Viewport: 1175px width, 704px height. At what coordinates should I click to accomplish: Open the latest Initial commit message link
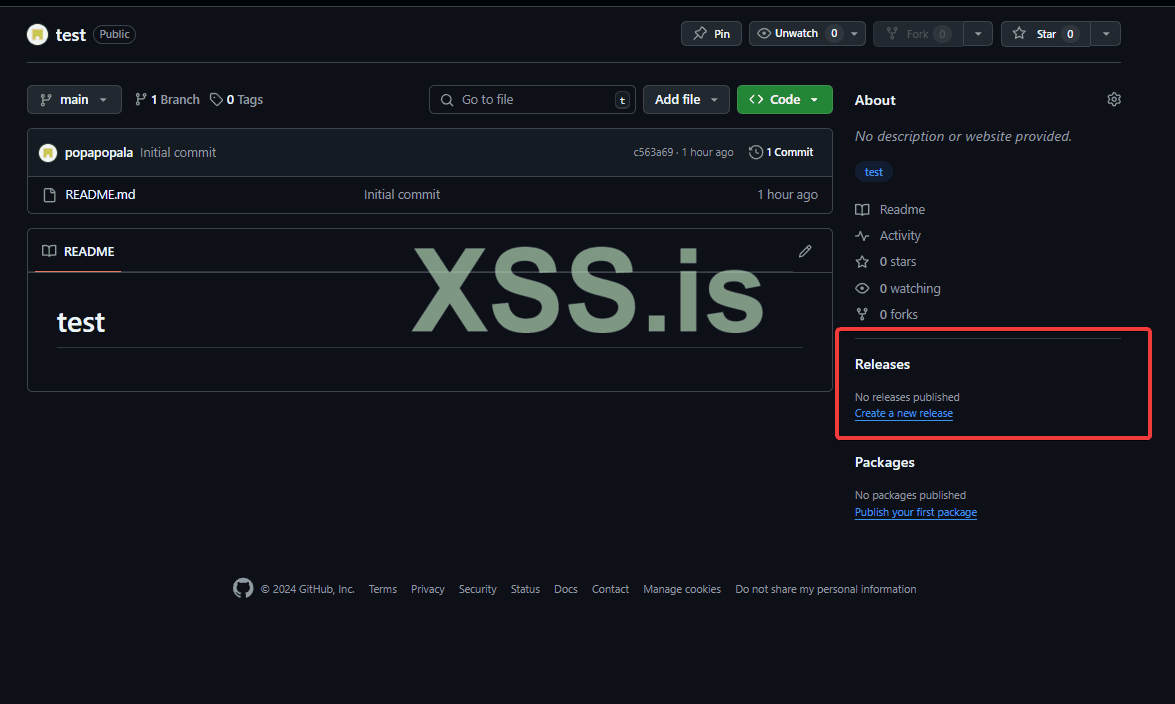178,152
